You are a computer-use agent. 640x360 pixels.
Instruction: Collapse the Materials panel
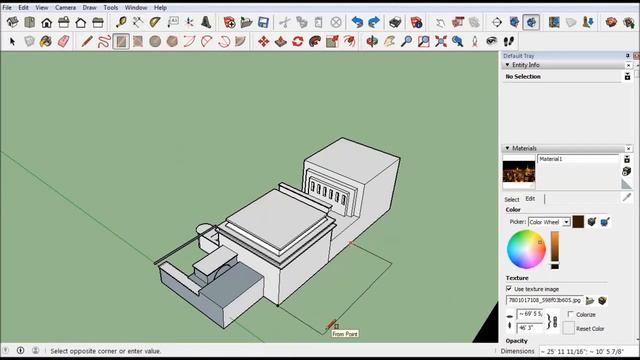tap(507, 148)
